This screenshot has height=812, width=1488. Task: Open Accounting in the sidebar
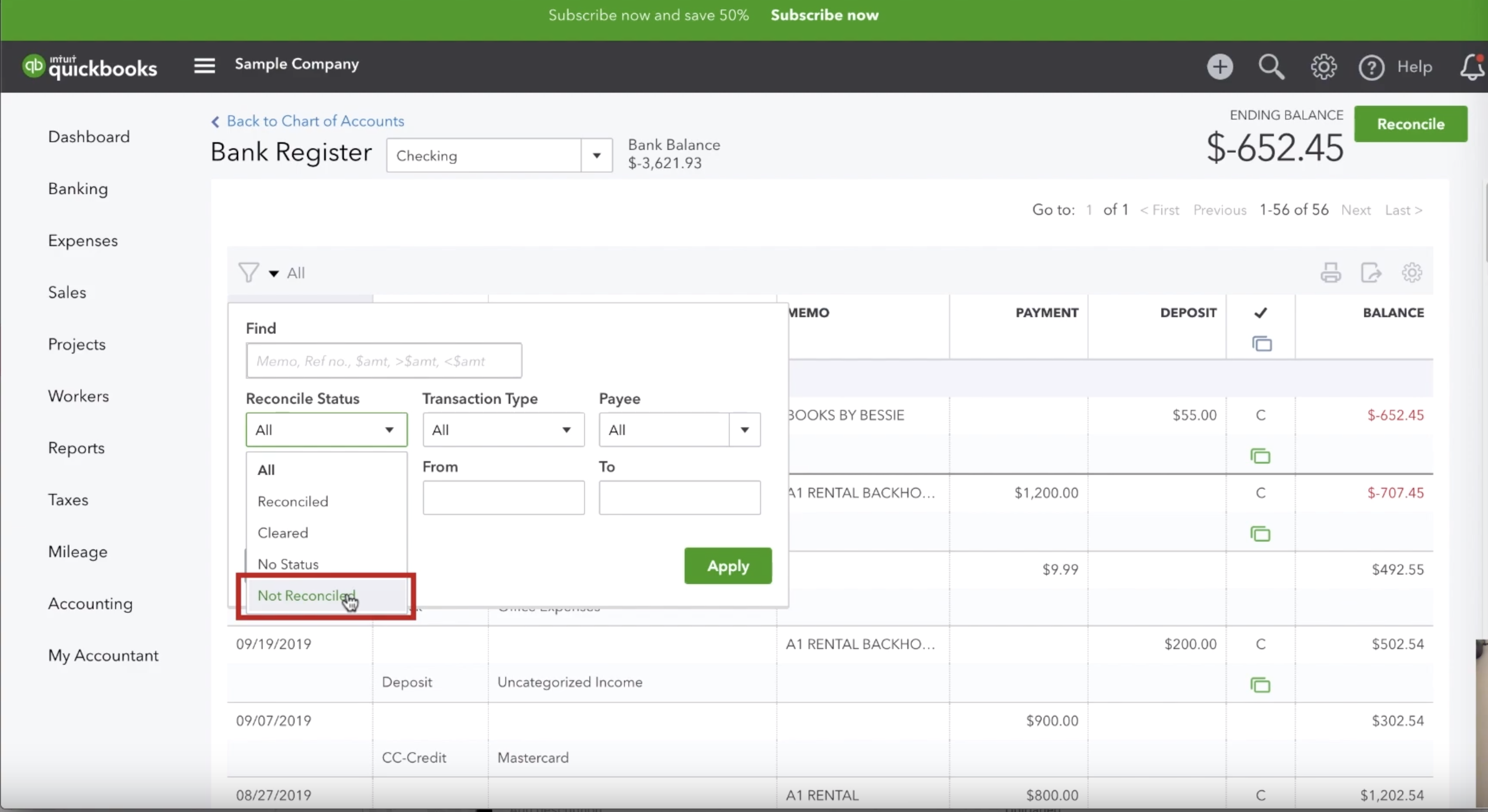pyautogui.click(x=91, y=604)
